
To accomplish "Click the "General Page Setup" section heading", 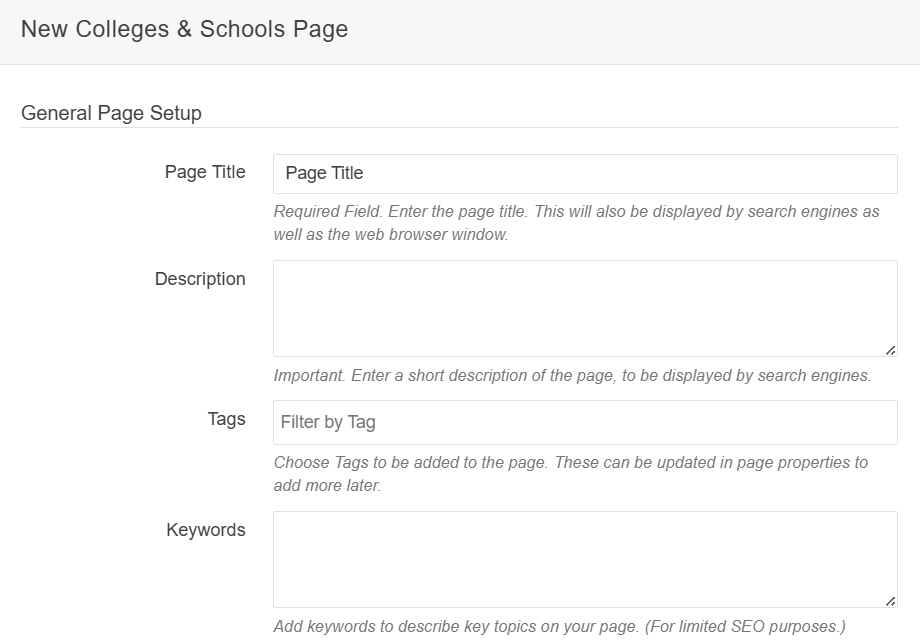I will click(x=111, y=113).
